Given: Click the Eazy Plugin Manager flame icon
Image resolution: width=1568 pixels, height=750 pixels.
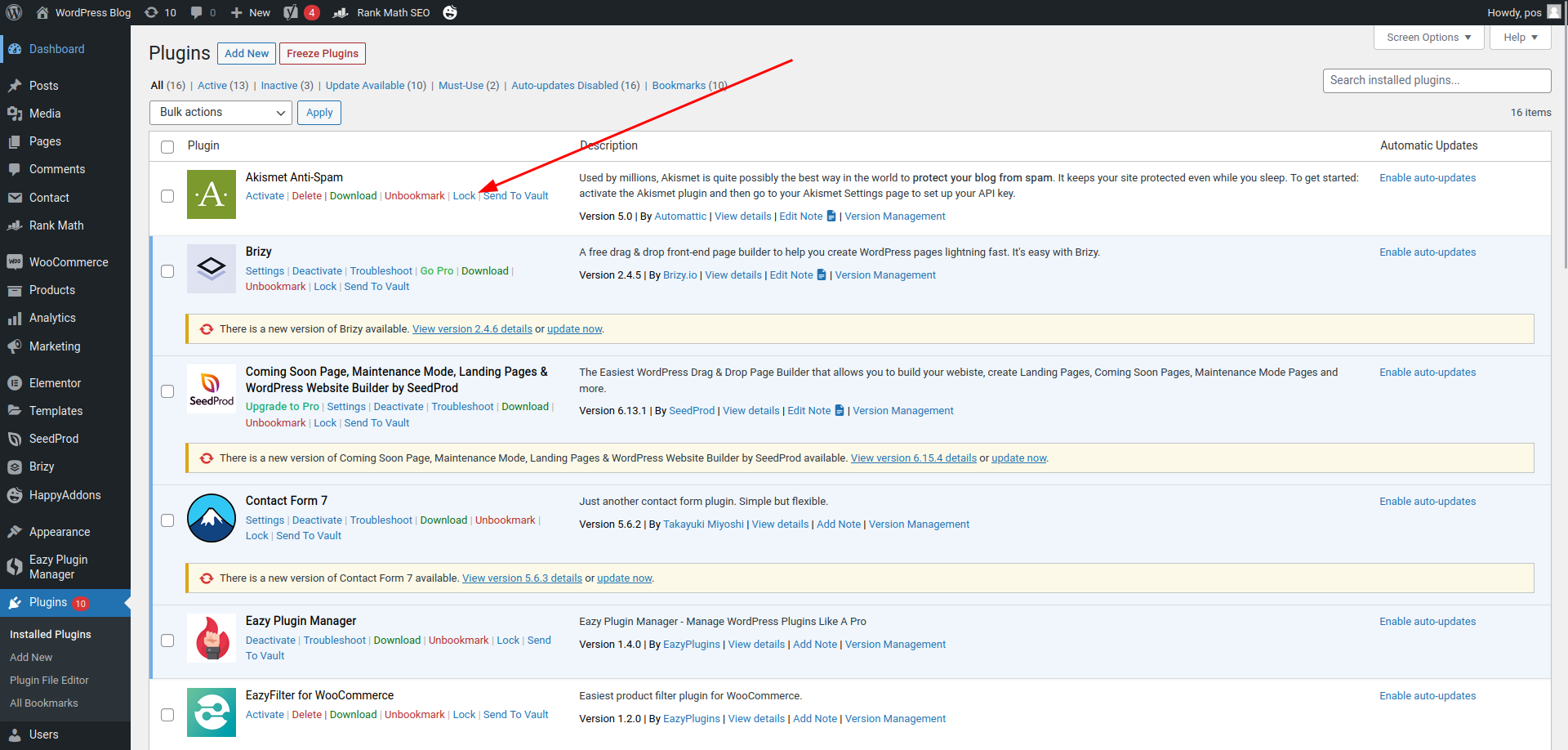Looking at the screenshot, I should pyautogui.click(x=212, y=638).
